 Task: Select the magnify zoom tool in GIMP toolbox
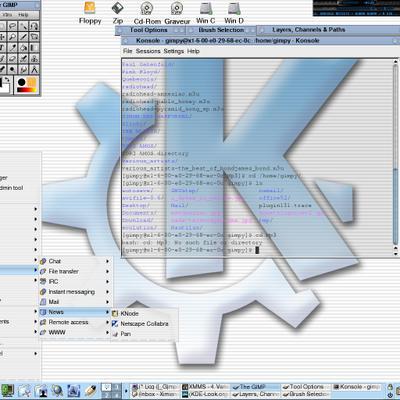(12, 37)
